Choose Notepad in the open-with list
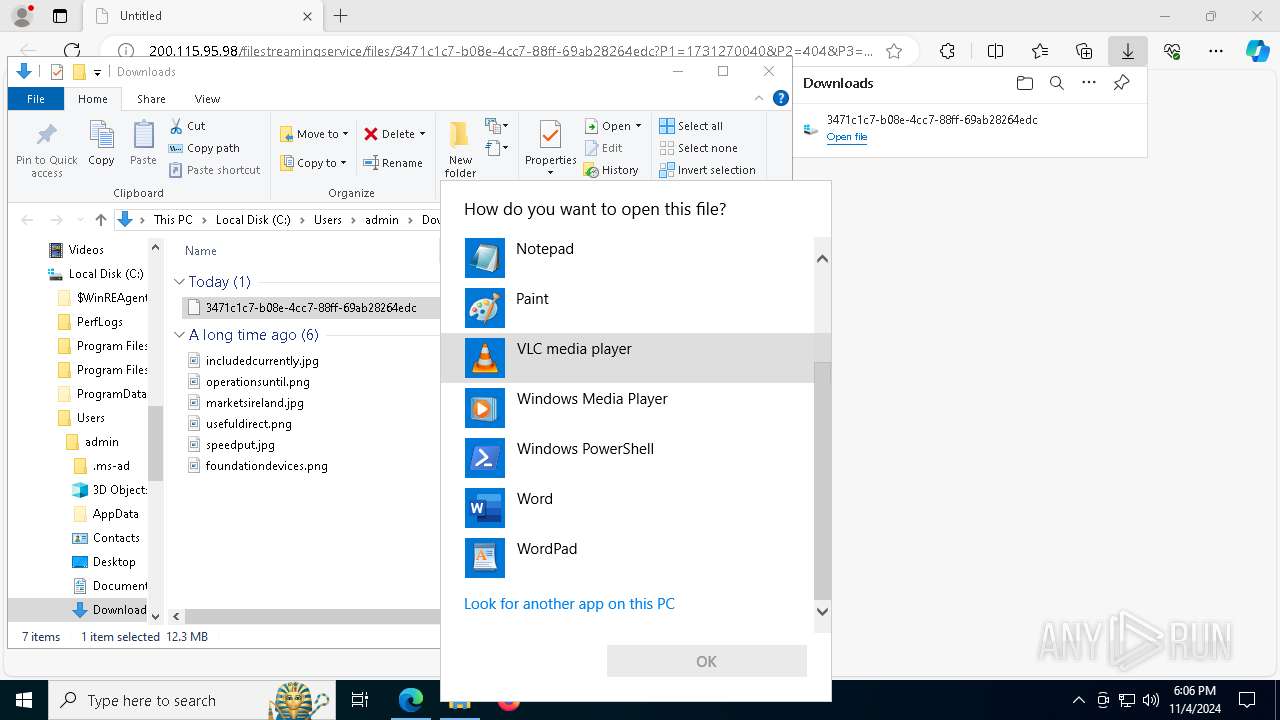1280x720 pixels. [627, 258]
